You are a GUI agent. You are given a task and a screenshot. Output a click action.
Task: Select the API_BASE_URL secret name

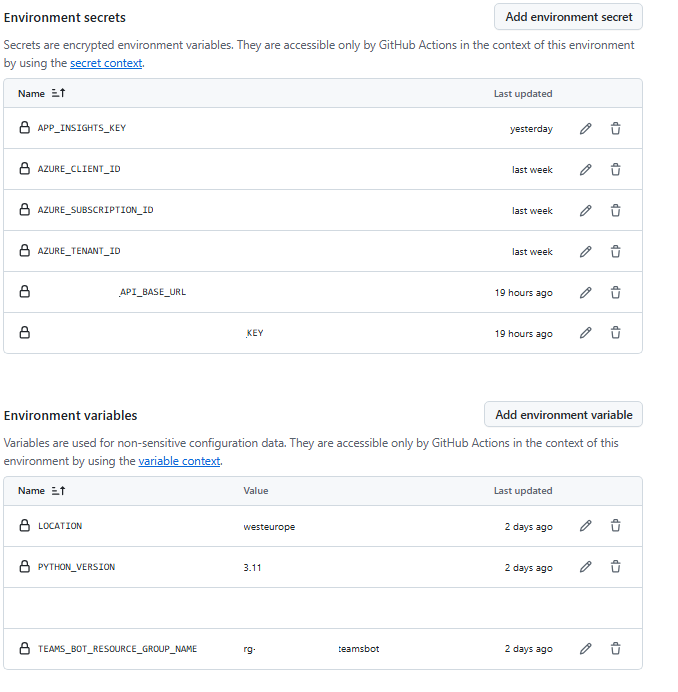click(153, 292)
